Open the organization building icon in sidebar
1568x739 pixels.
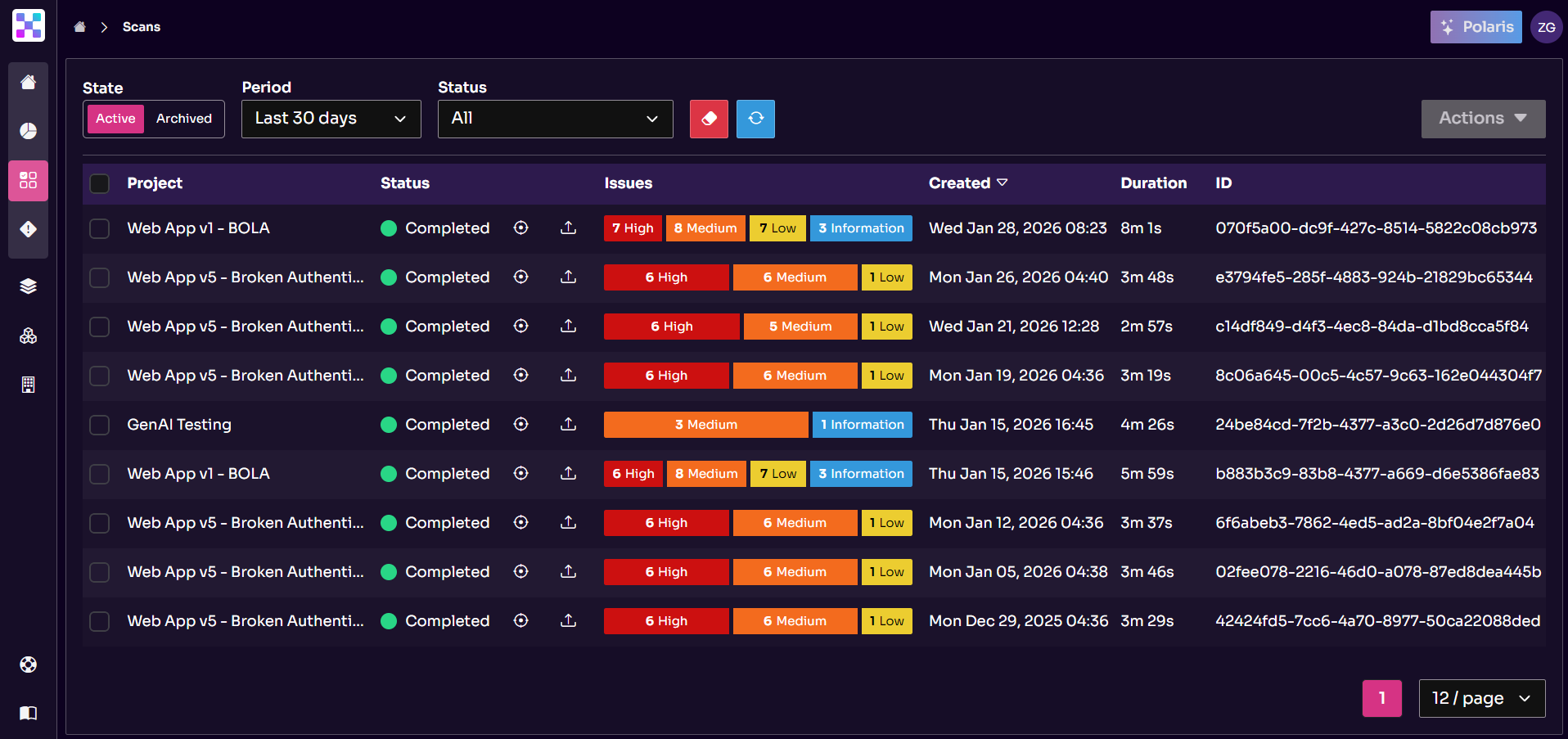click(x=28, y=336)
